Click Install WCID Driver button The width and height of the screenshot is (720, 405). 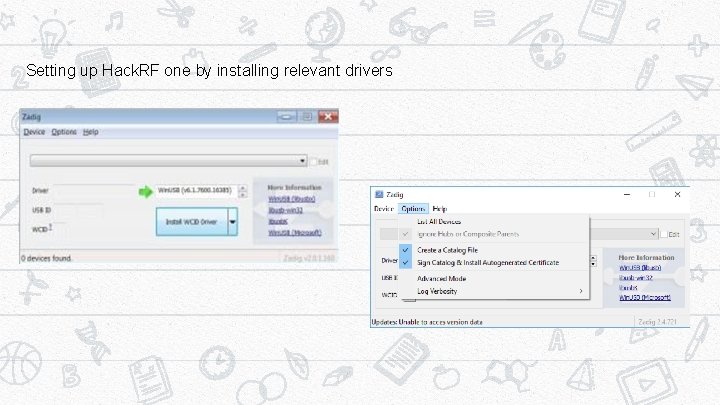pos(191,222)
